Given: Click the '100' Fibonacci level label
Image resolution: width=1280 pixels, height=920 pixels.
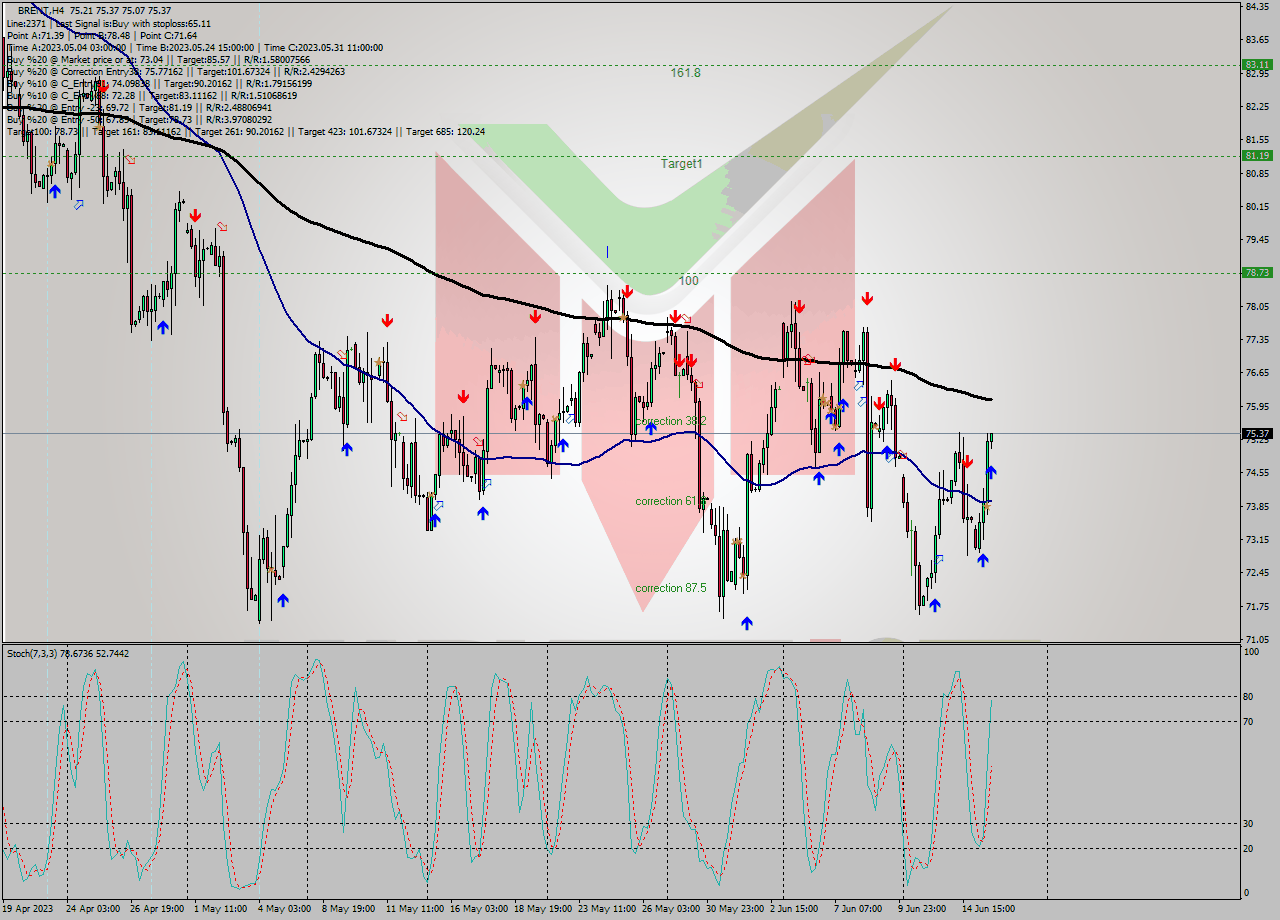Looking at the screenshot, I should (689, 281).
